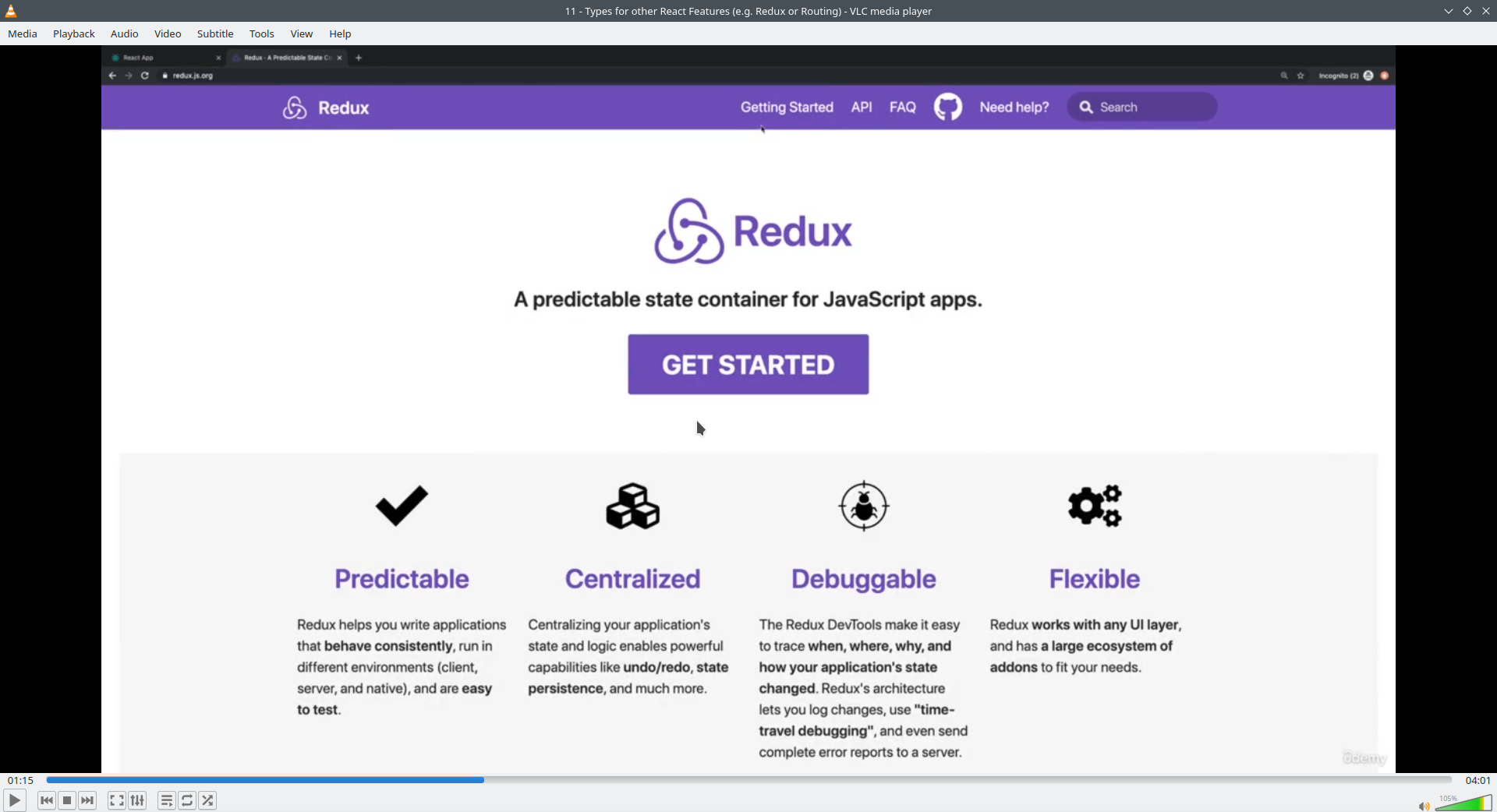Toggle random shuffle playback
The height and width of the screenshot is (812, 1497).
coord(207,800)
